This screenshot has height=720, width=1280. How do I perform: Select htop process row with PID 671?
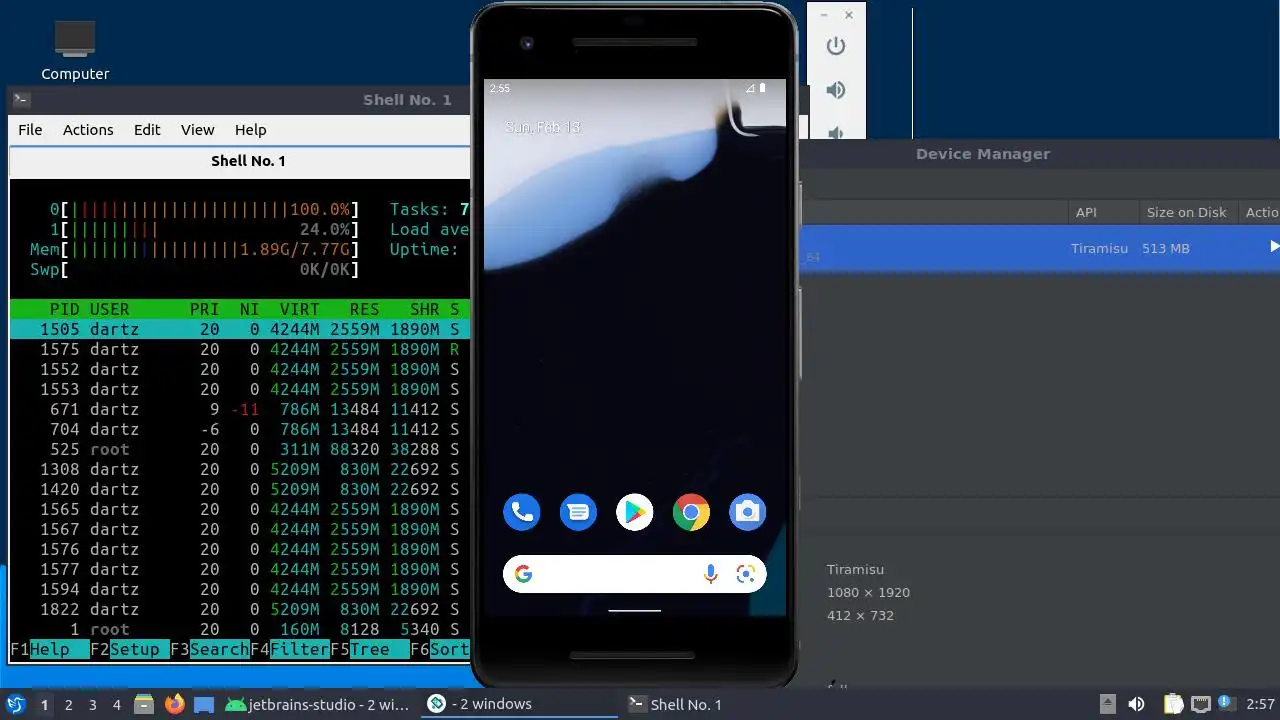(240, 409)
